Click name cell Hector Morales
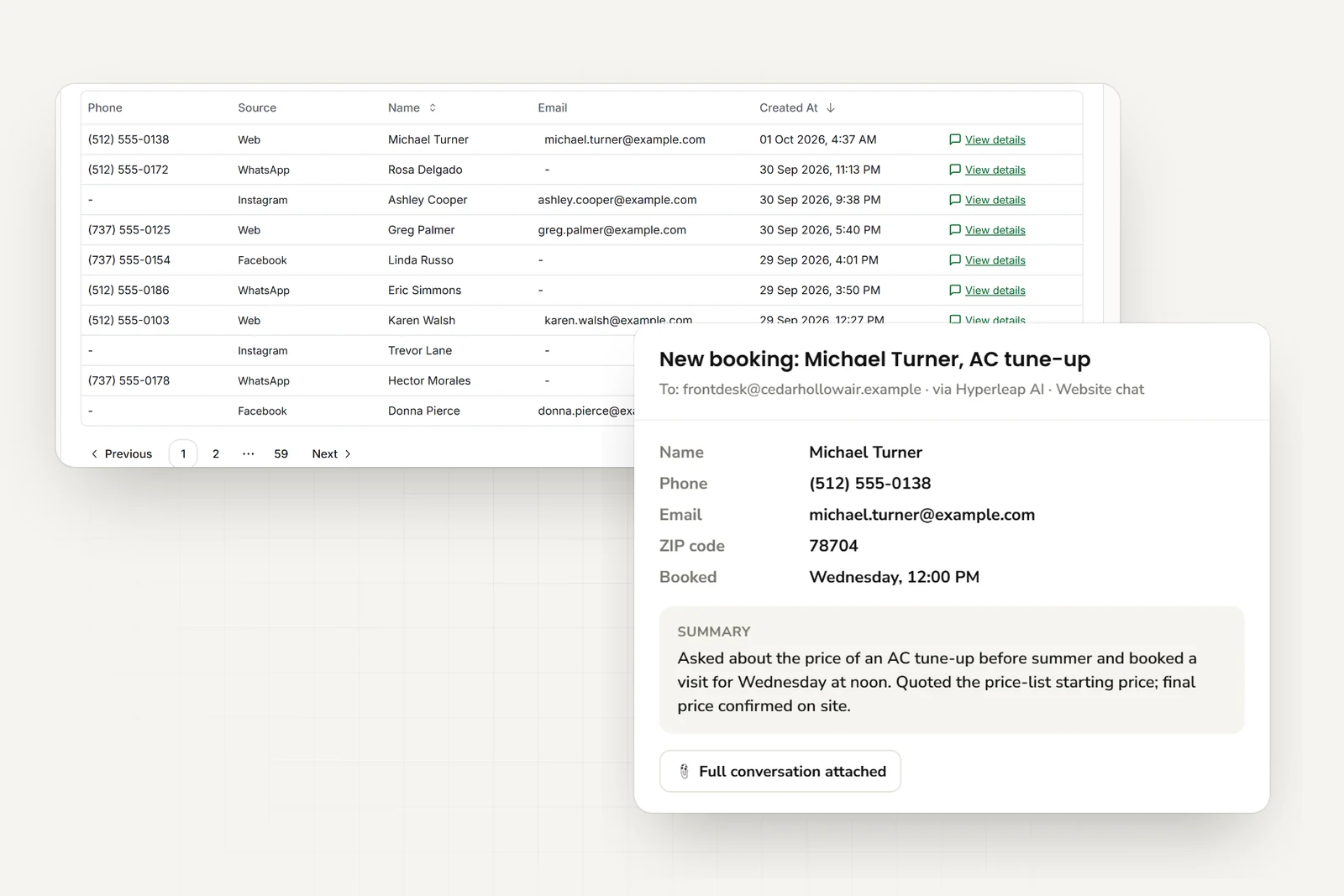 pyautogui.click(x=429, y=382)
